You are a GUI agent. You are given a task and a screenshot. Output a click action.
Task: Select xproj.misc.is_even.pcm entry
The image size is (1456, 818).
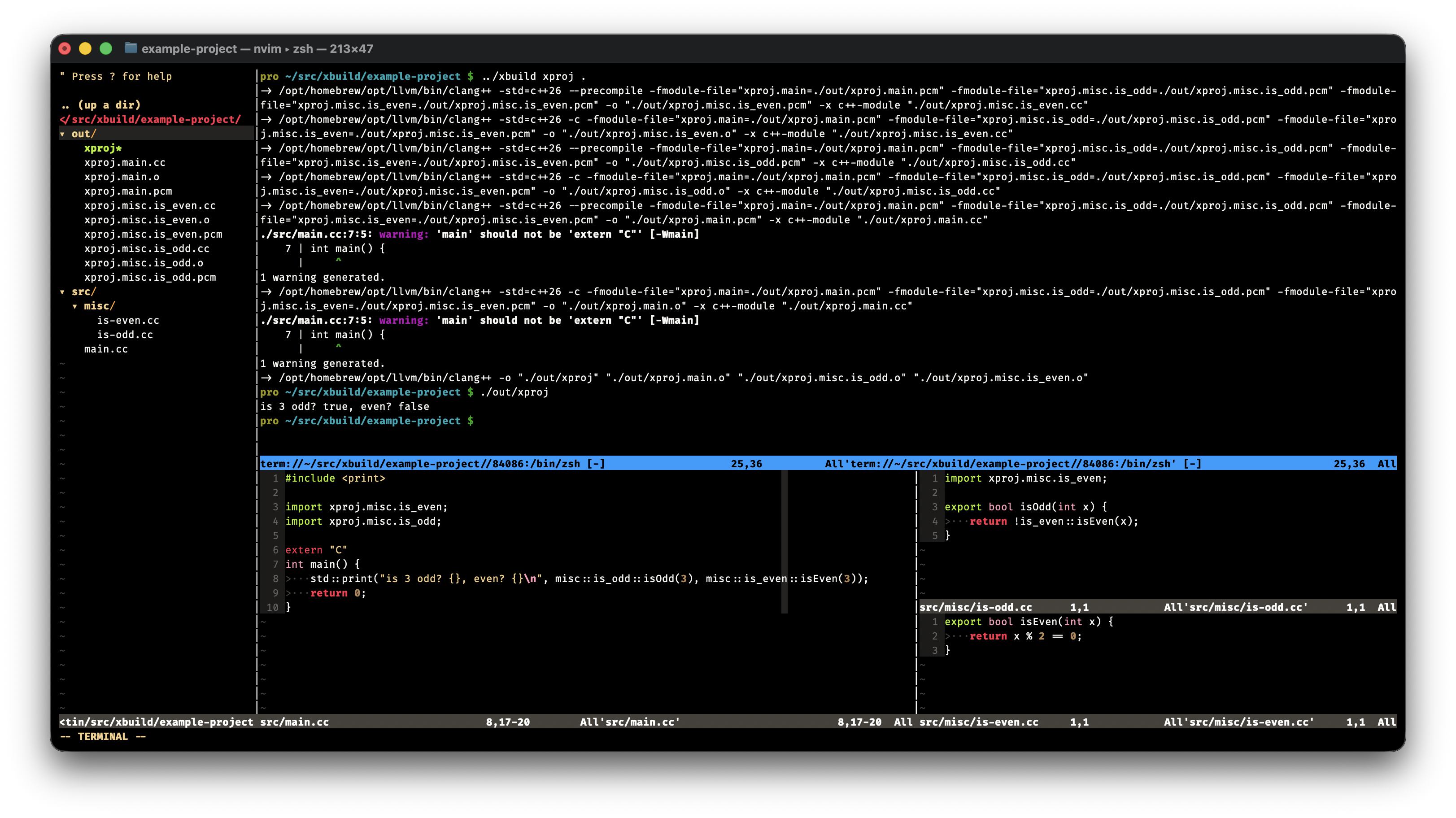tap(153, 234)
